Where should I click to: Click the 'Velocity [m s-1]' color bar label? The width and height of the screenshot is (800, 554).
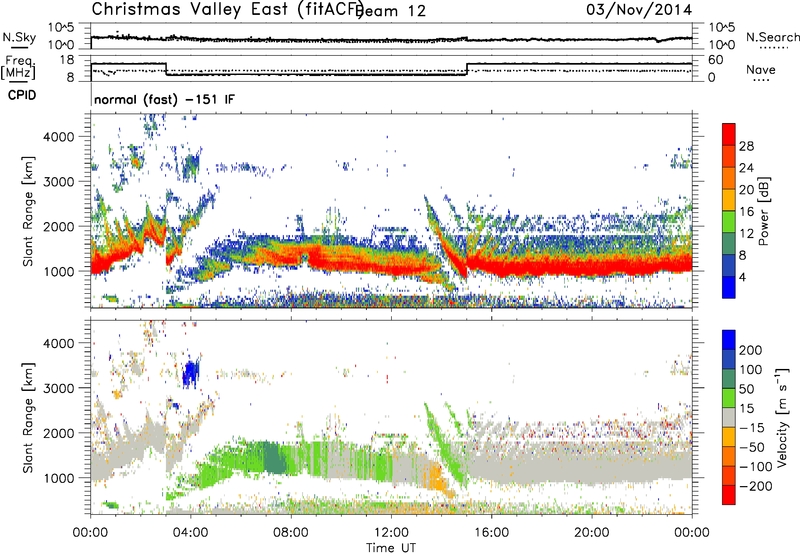(782, 417)
